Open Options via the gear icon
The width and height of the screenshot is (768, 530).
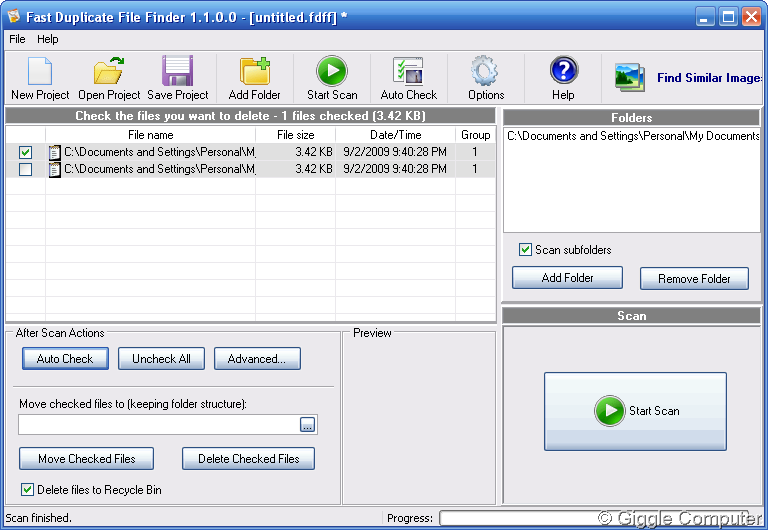[485, 71]
